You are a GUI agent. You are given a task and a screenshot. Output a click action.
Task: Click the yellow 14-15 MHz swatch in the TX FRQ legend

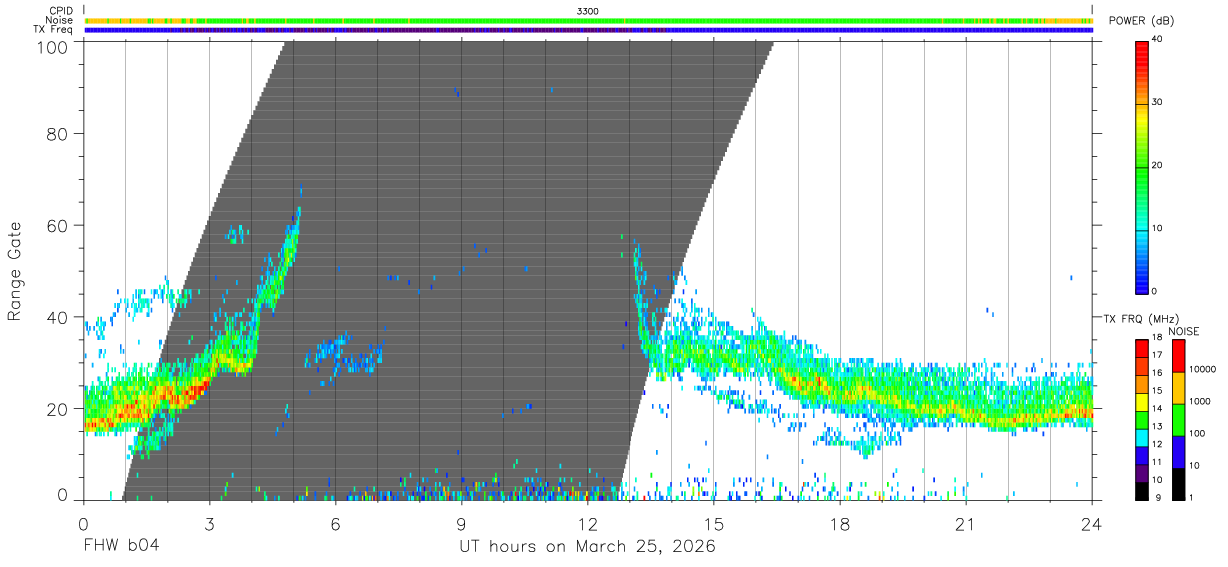click(1143, 402)
